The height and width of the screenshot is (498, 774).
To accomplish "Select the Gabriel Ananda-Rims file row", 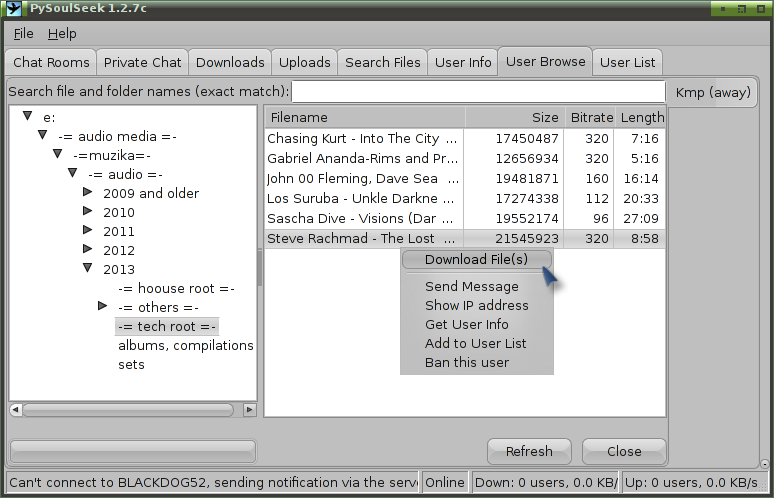I will pyautogui.click(x=465, y=158).
